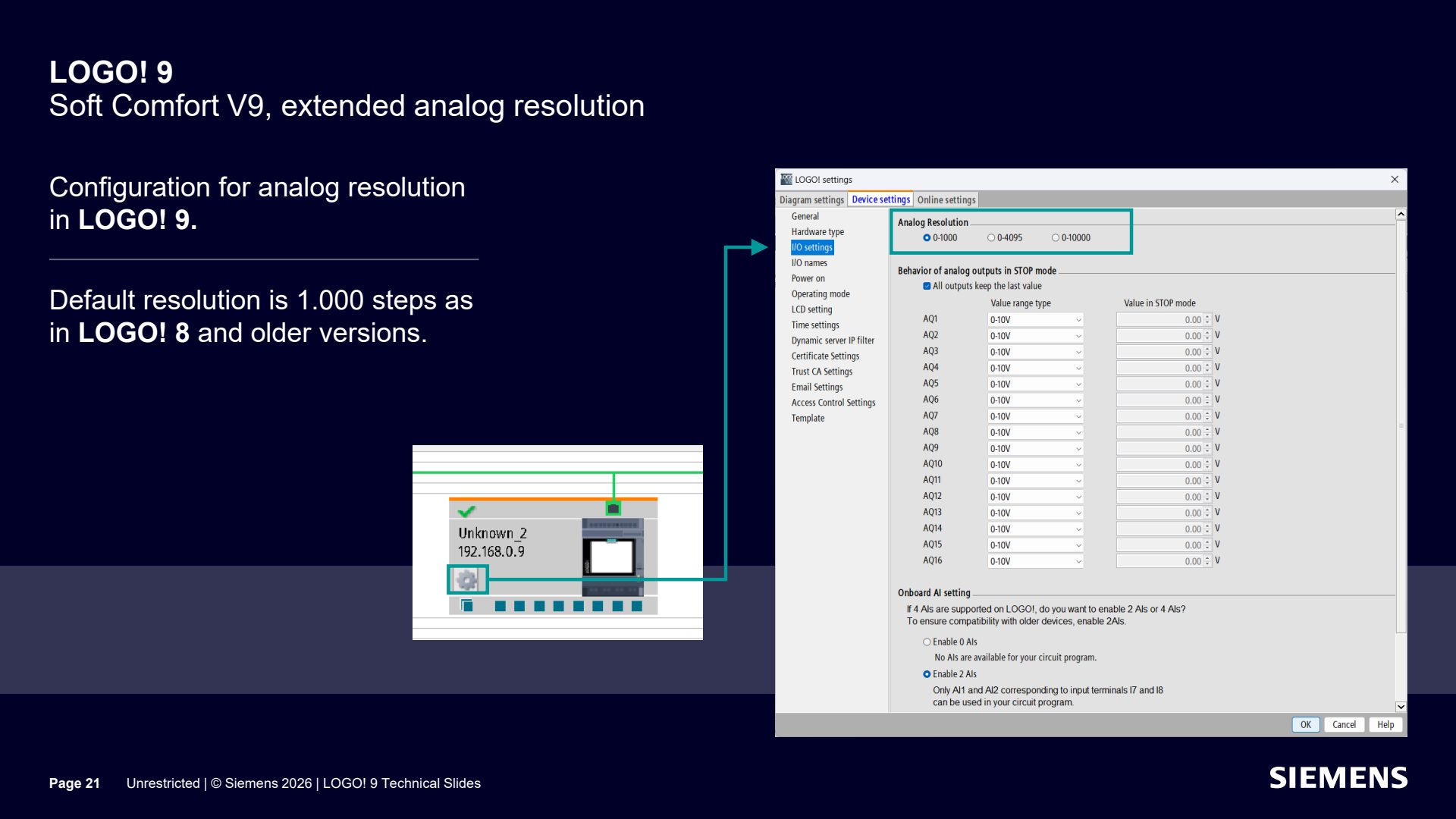Click the gear settings icon on Unknown_2 device
1456x819 pixels.
coord(467,580)
